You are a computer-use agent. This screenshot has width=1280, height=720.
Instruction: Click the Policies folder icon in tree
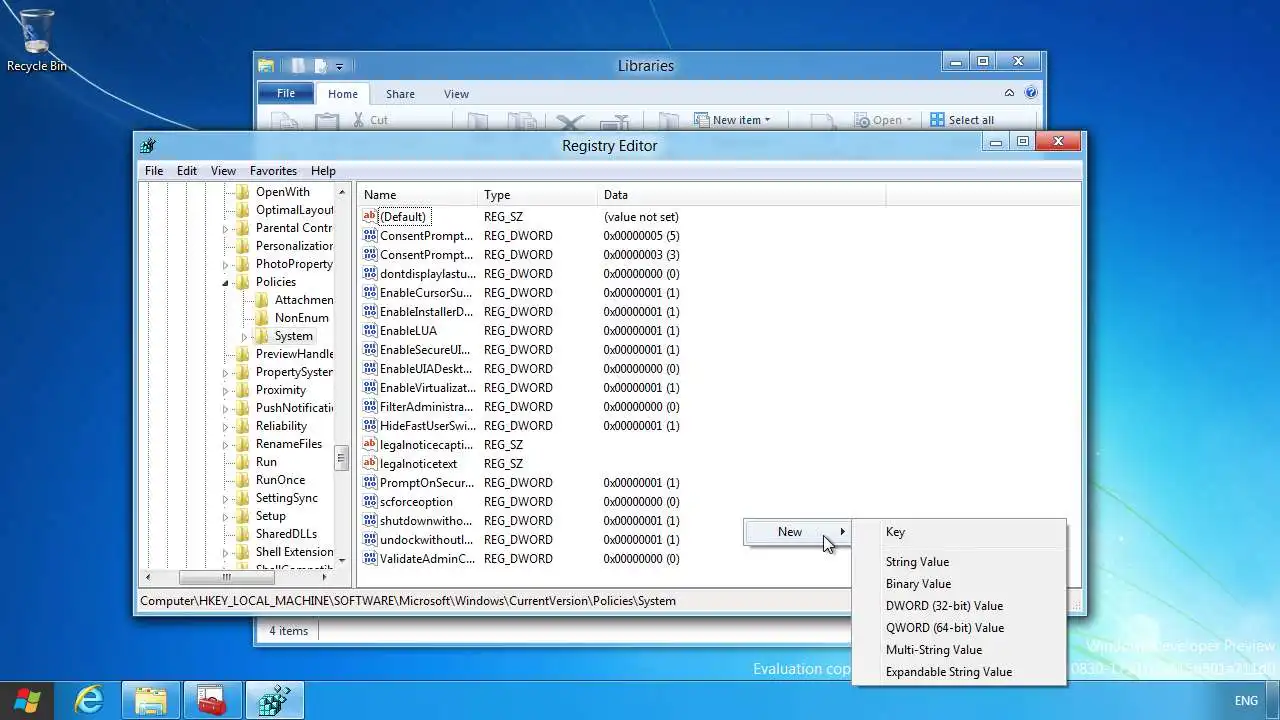tap(243, 282)
